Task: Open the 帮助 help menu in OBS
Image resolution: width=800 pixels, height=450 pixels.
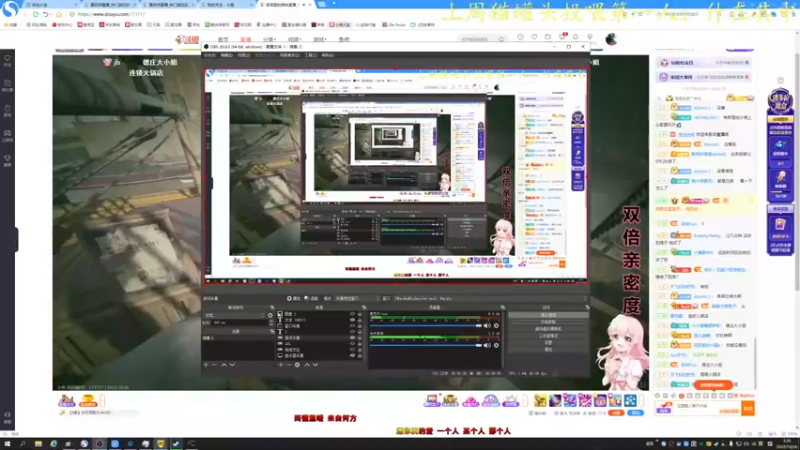Action: tap(328, 55)
